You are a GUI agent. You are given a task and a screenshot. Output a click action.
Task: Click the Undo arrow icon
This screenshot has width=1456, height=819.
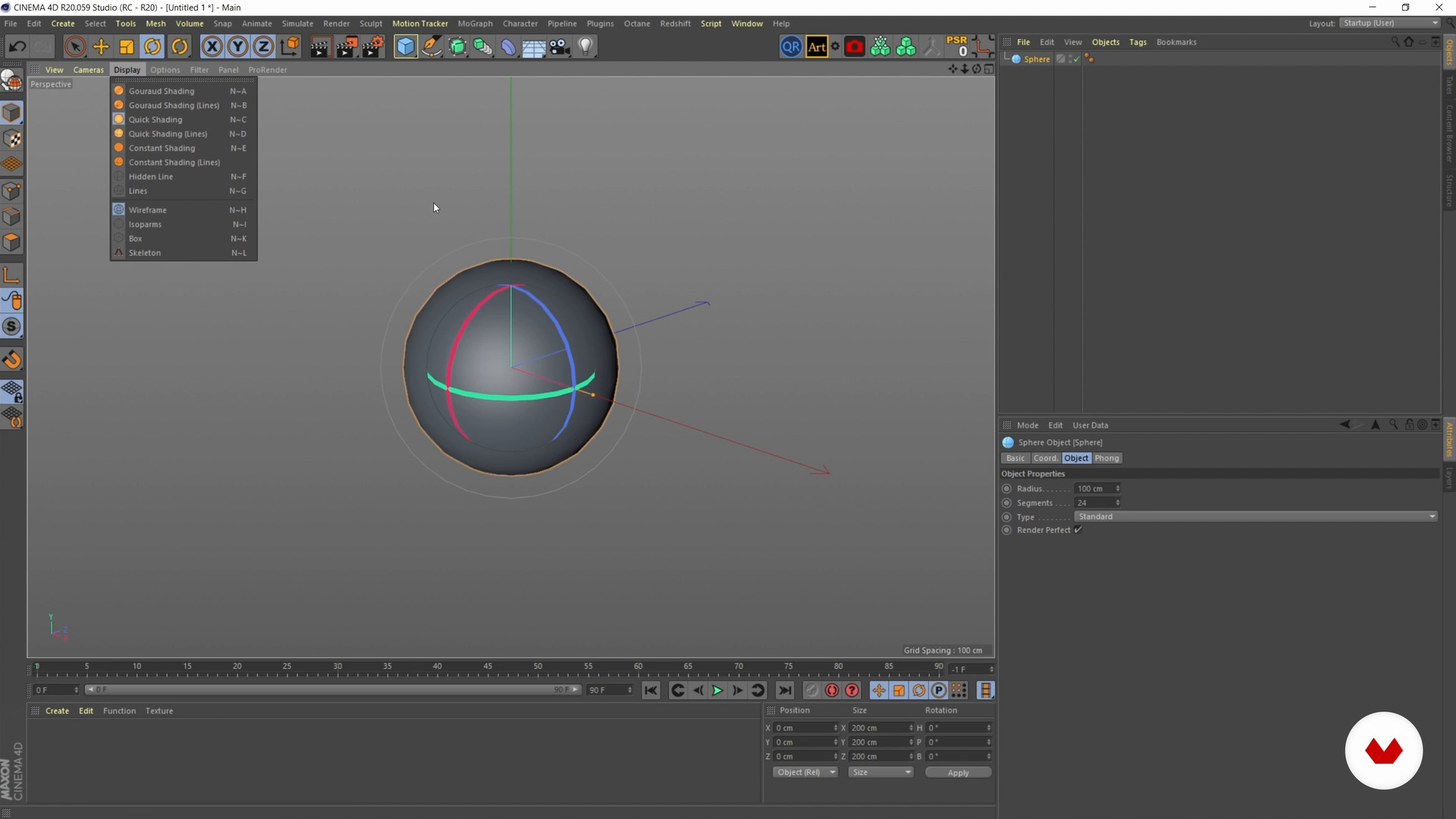pos(17,47)
